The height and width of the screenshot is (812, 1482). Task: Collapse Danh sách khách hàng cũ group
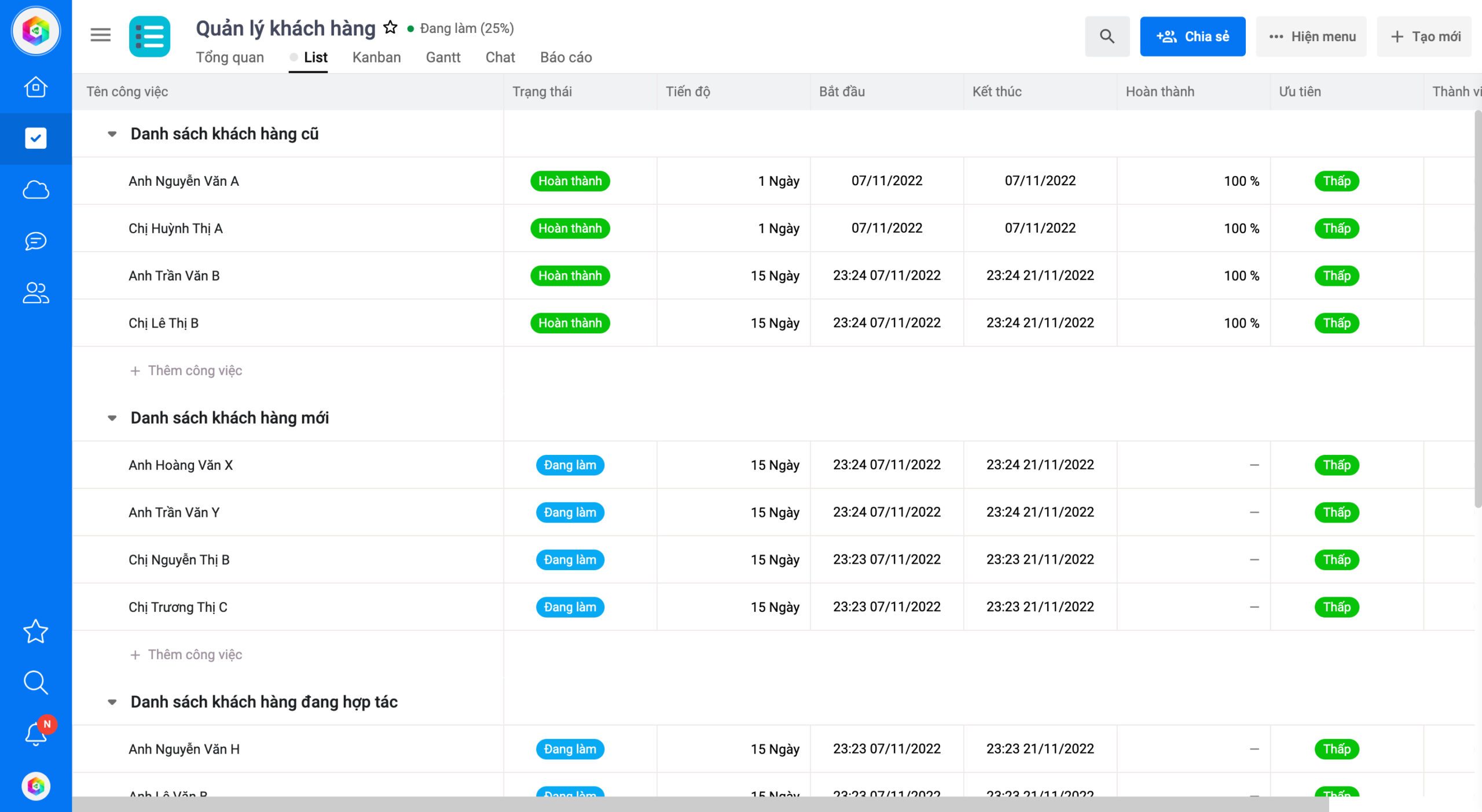(112, 134)
